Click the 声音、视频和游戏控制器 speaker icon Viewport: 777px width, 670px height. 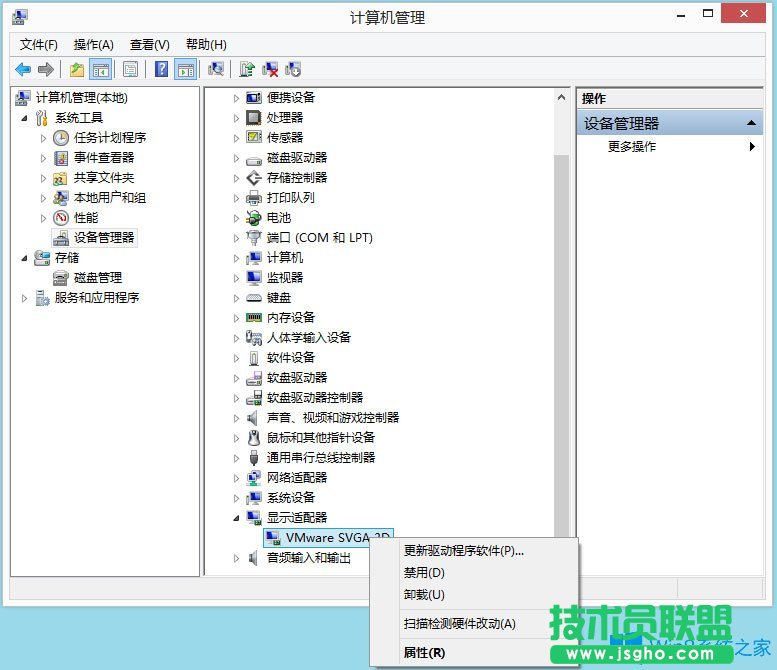tap(253, 418)
